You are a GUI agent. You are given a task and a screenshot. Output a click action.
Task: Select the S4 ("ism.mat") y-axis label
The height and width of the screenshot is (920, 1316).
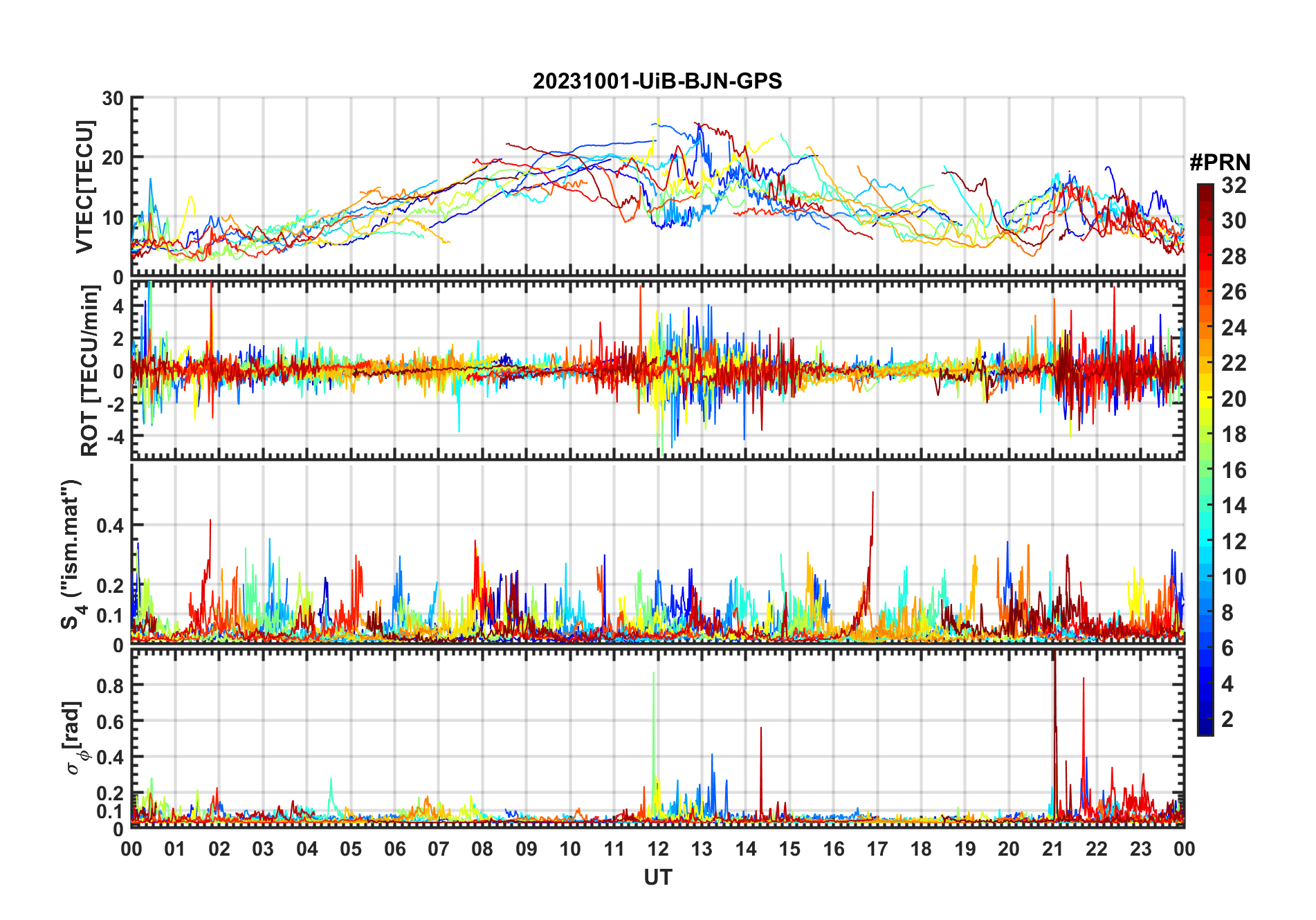point(71,554)
